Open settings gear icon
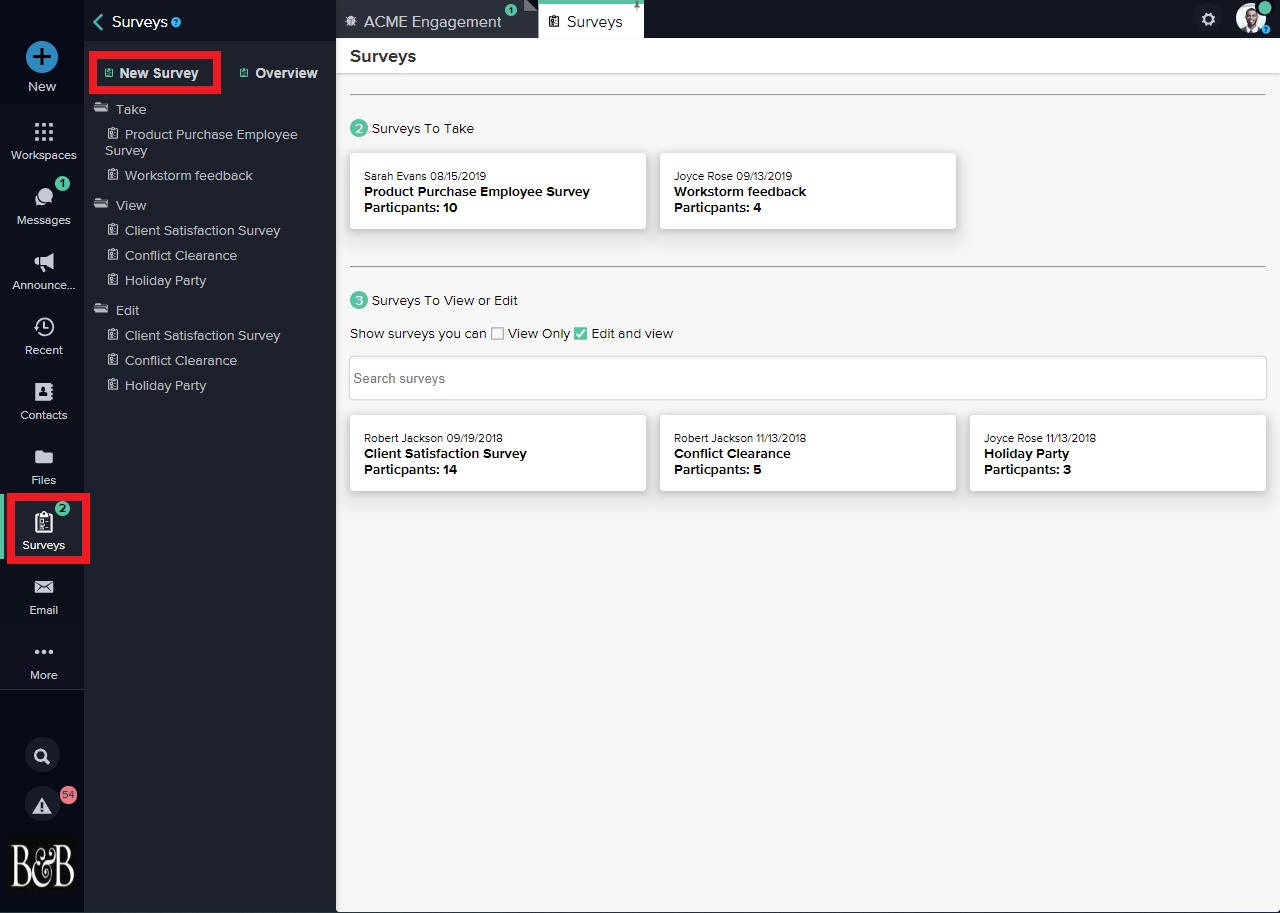This screenshot has height=913, width=1280. coord(1208,19)
